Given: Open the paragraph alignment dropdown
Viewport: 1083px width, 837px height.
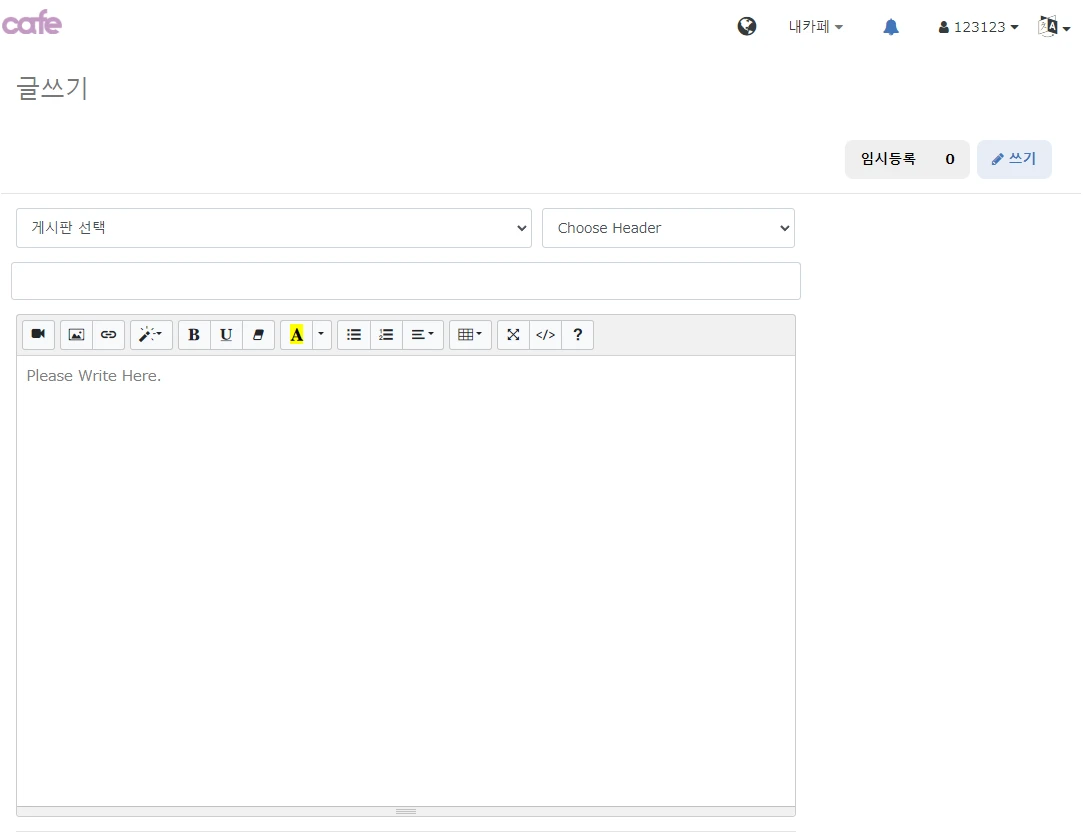Looking at the screenshot, I should pyautogui.click(x=423, y=335).
